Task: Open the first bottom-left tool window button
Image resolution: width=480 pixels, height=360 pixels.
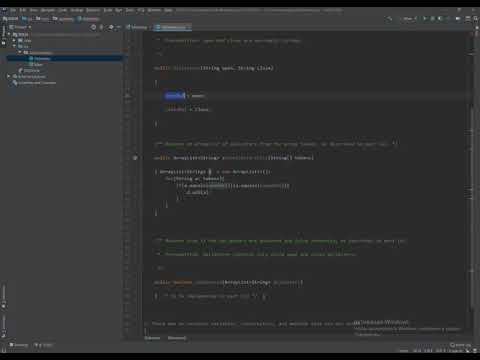Action: point(19,345)
